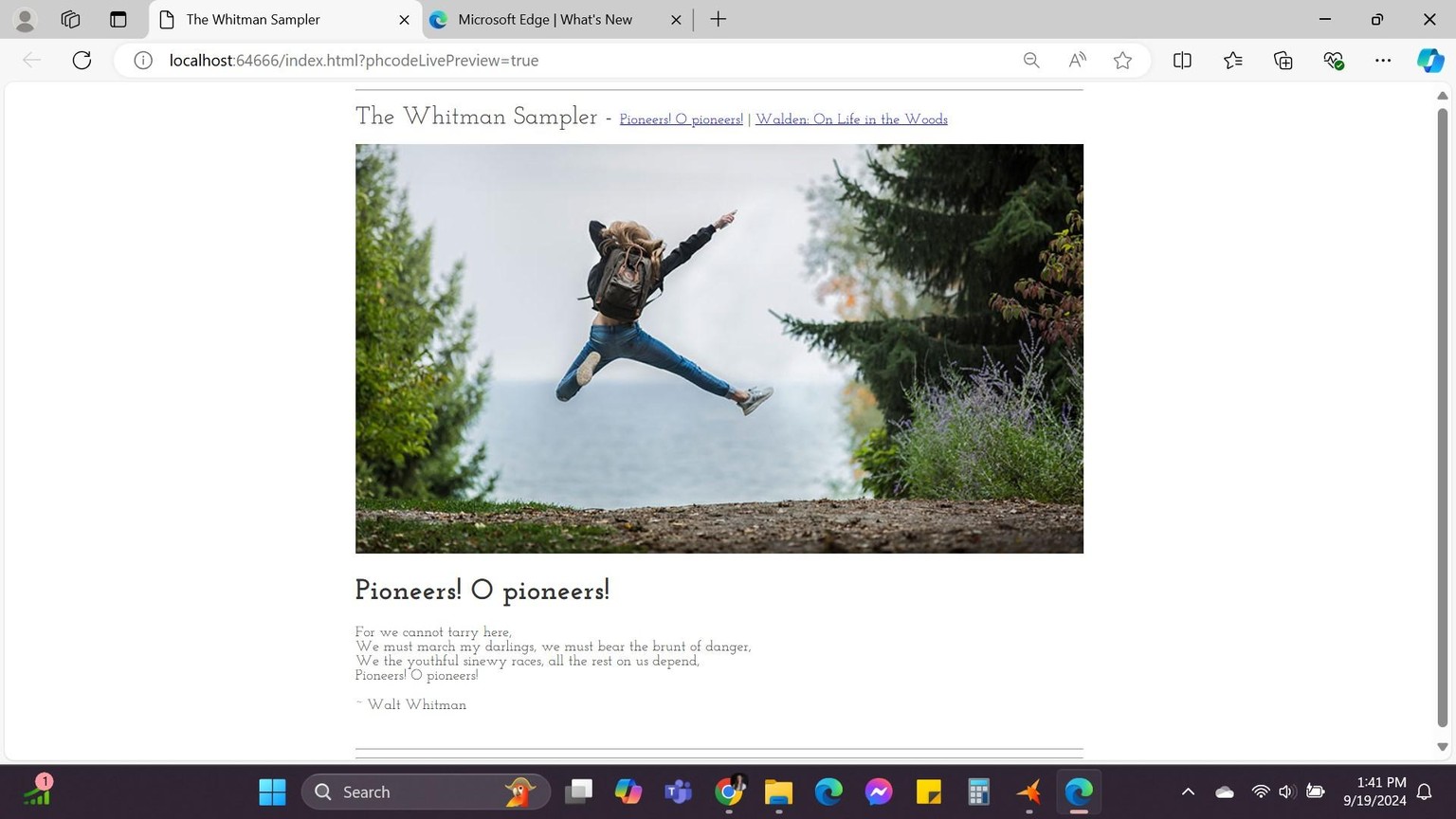Open Google Chrome from taskbar
The image size is (1456, 819).
(729, 792)
